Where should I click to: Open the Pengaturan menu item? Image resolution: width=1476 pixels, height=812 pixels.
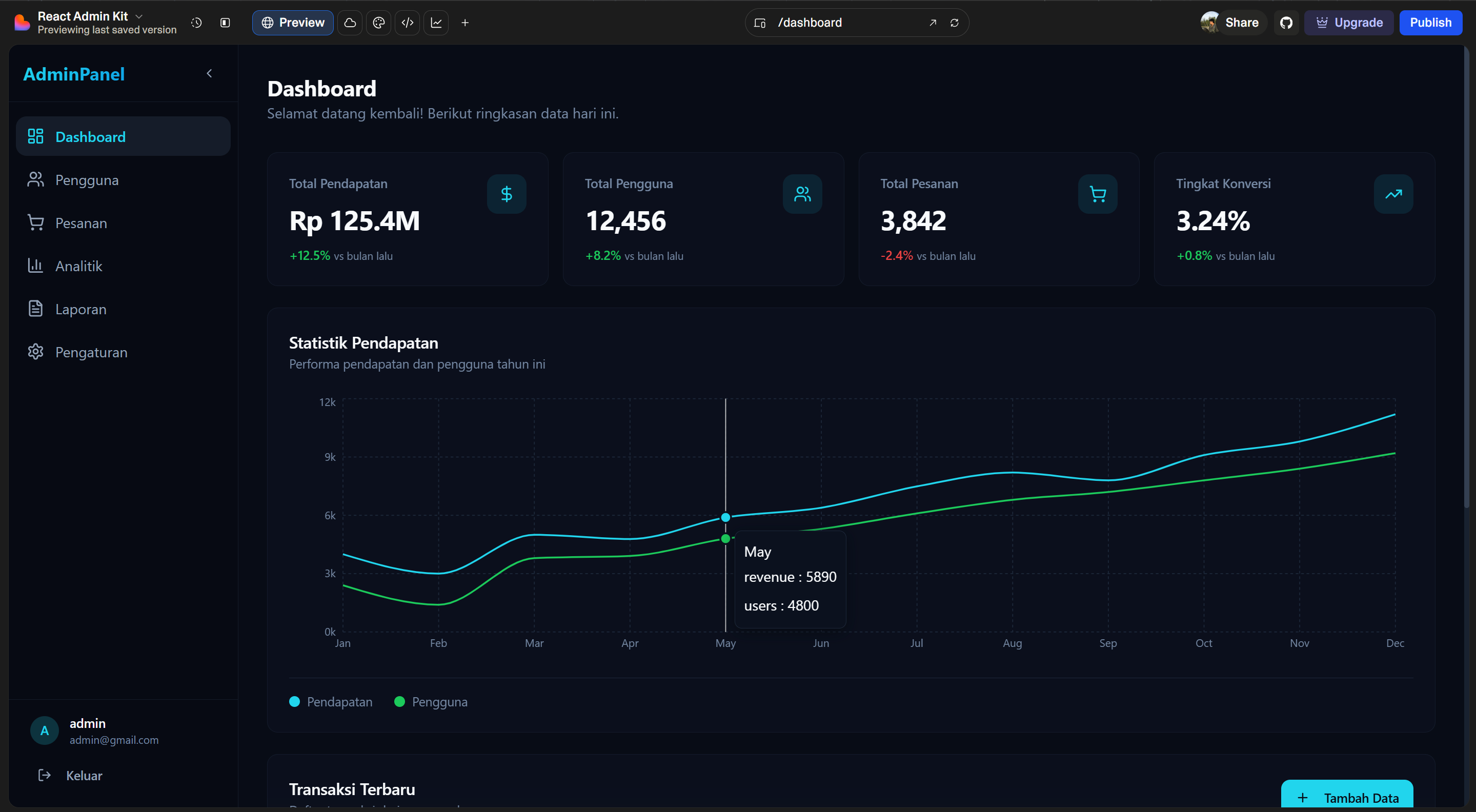(x=91, y=352)
